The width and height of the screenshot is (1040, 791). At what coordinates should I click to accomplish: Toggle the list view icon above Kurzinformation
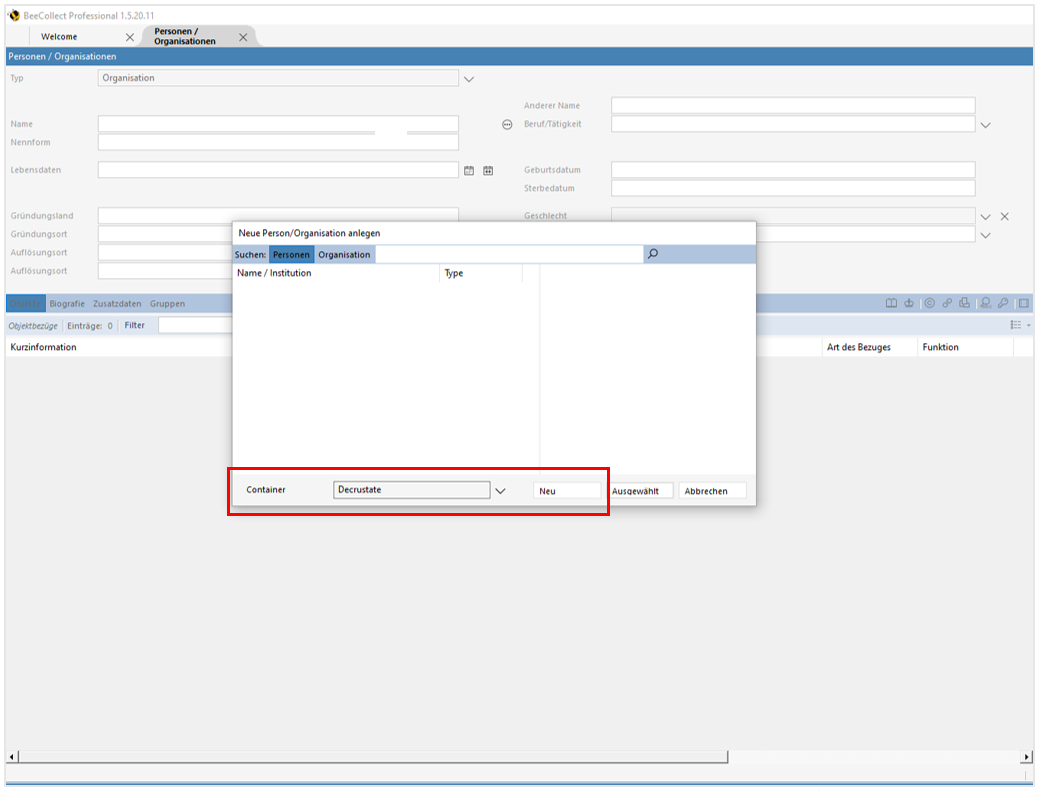tap(1016, 324)
